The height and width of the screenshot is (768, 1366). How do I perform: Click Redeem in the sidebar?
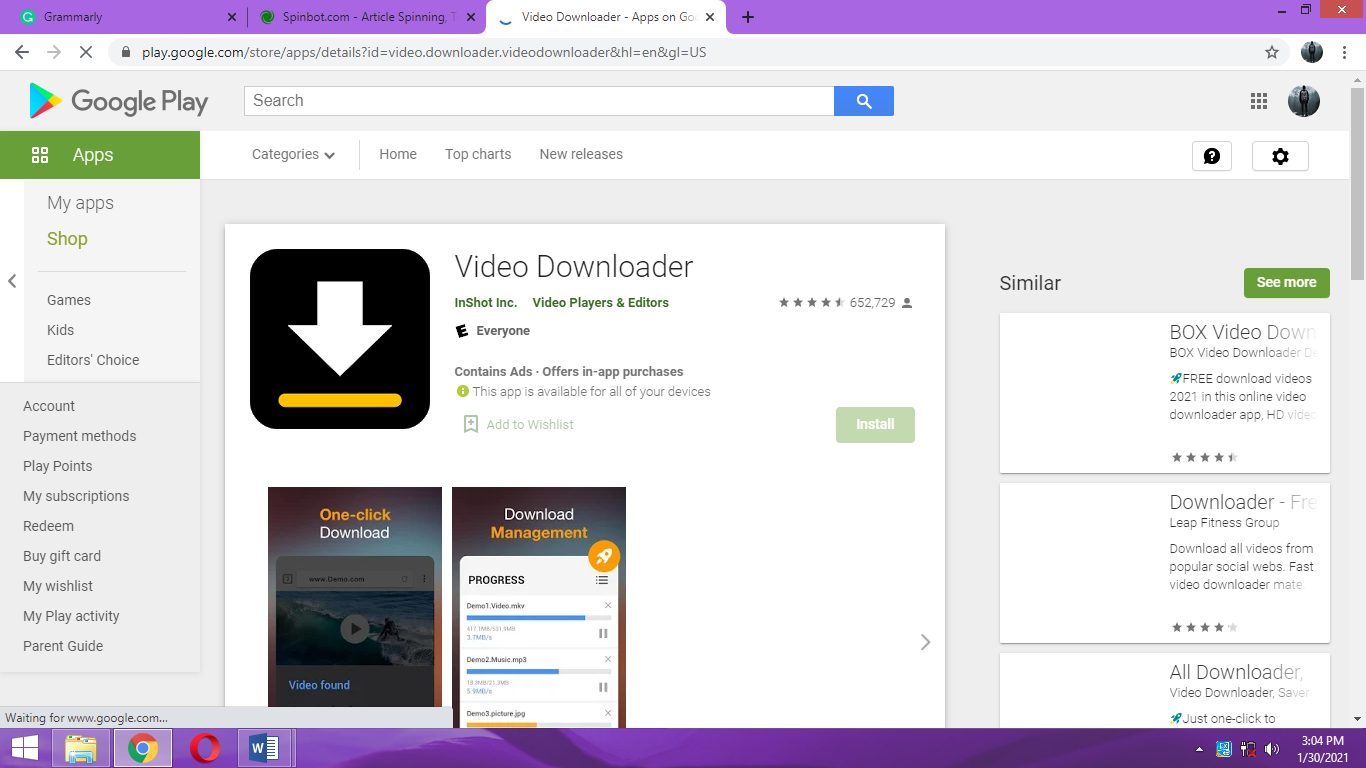point(49,526)
